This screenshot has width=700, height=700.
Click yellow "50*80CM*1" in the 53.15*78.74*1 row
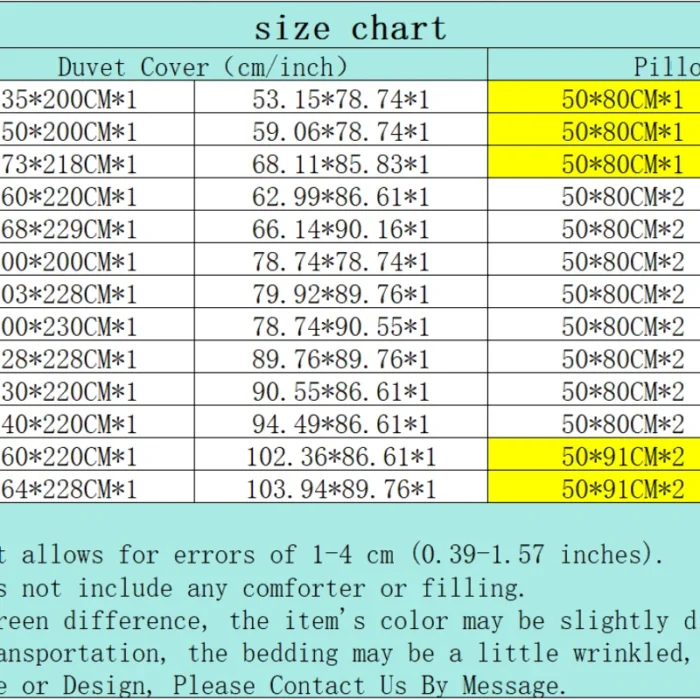tap(622, 99)
